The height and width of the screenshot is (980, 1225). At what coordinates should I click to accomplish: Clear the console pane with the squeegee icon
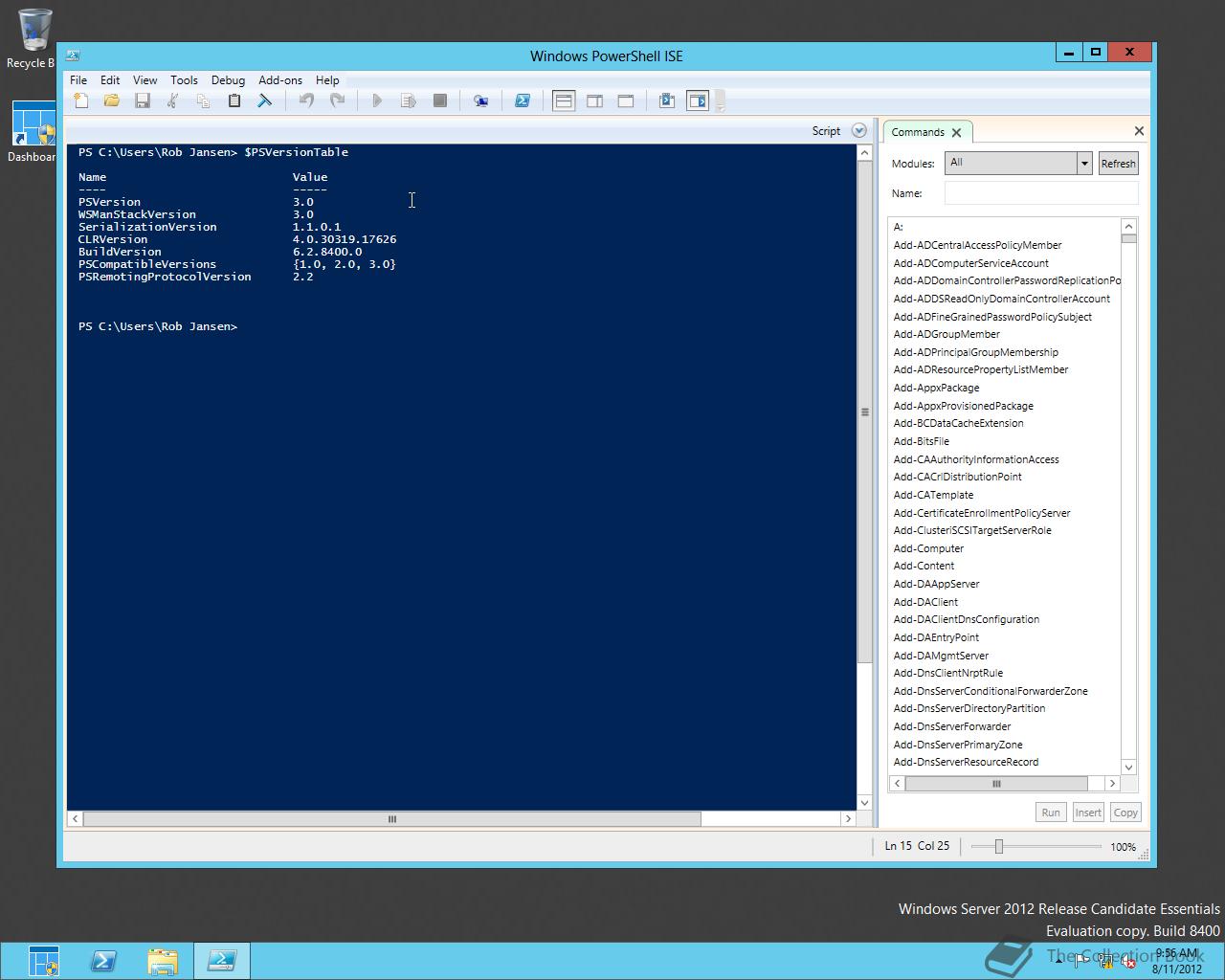[x=265, y=100]
